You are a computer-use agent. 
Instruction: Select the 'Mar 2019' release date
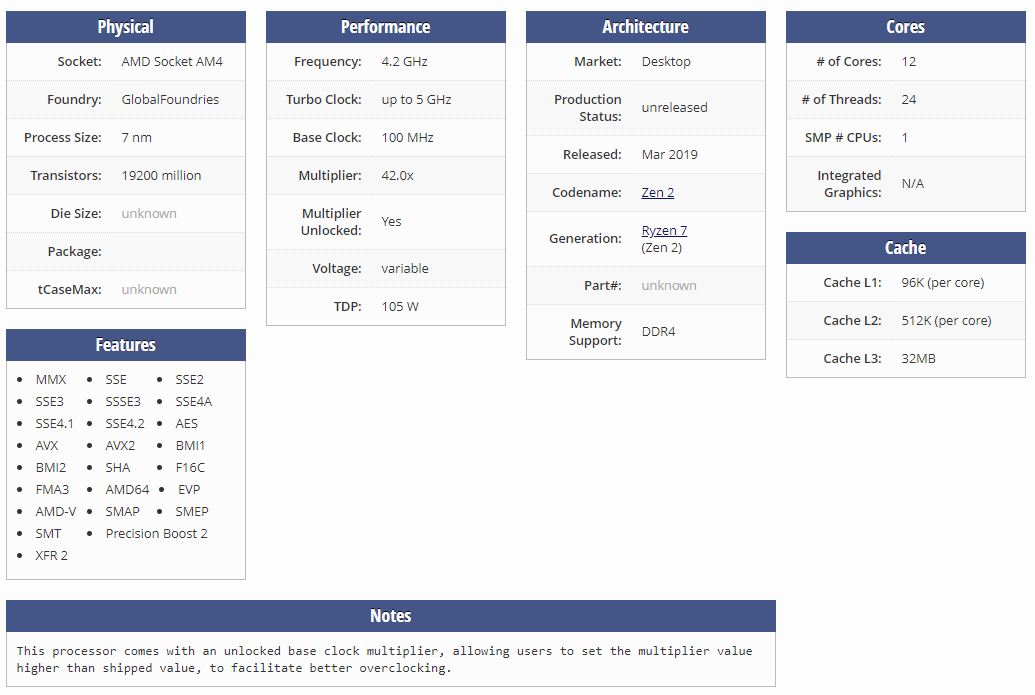click(x=669, y=154)
